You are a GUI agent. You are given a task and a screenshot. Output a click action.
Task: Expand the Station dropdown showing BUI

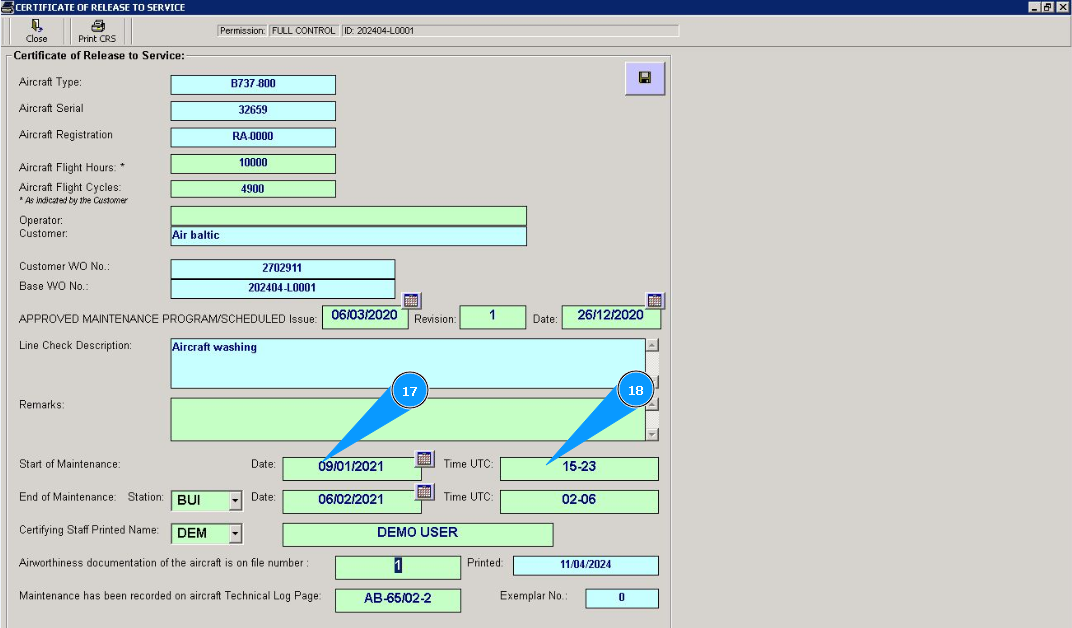(235, 500)
